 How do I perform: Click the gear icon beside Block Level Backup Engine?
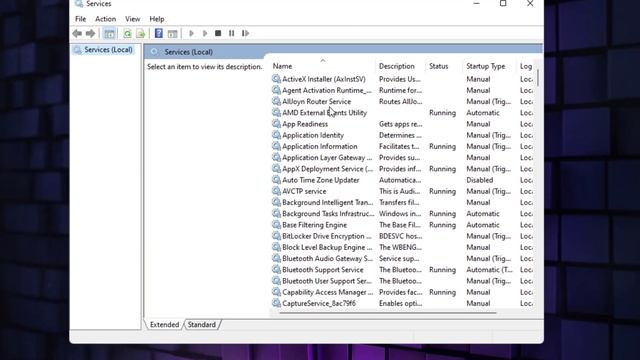(x=276, y=247)
